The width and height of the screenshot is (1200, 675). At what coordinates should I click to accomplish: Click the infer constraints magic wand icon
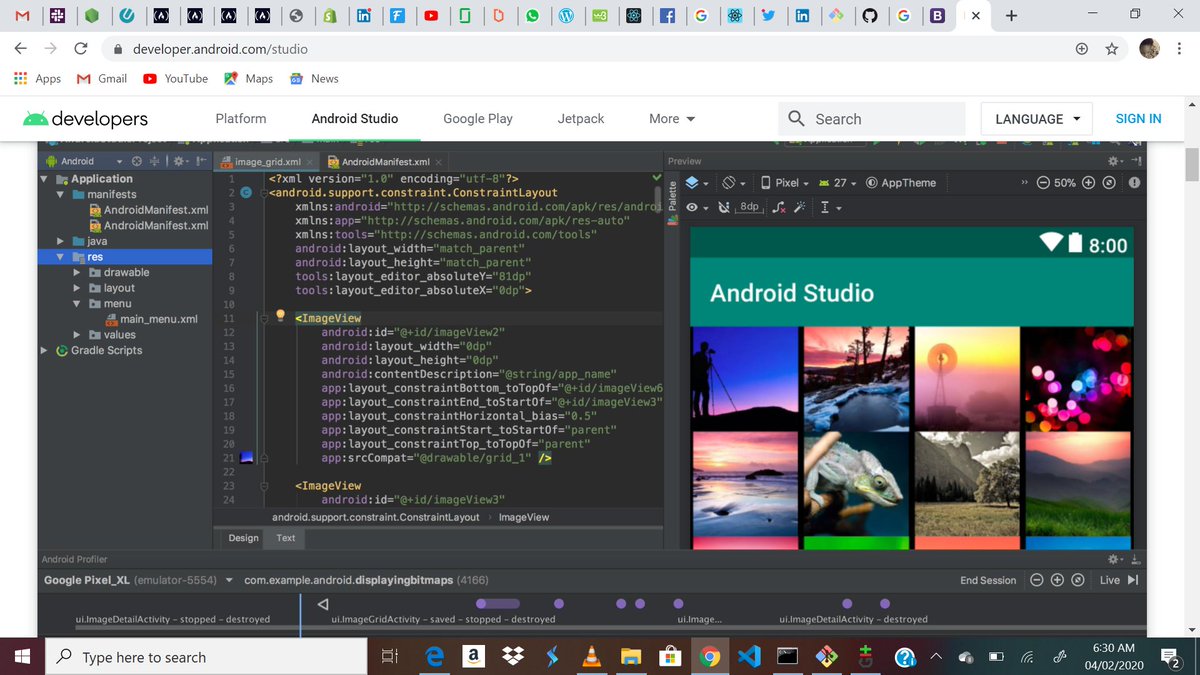click(x=799, y=207)
